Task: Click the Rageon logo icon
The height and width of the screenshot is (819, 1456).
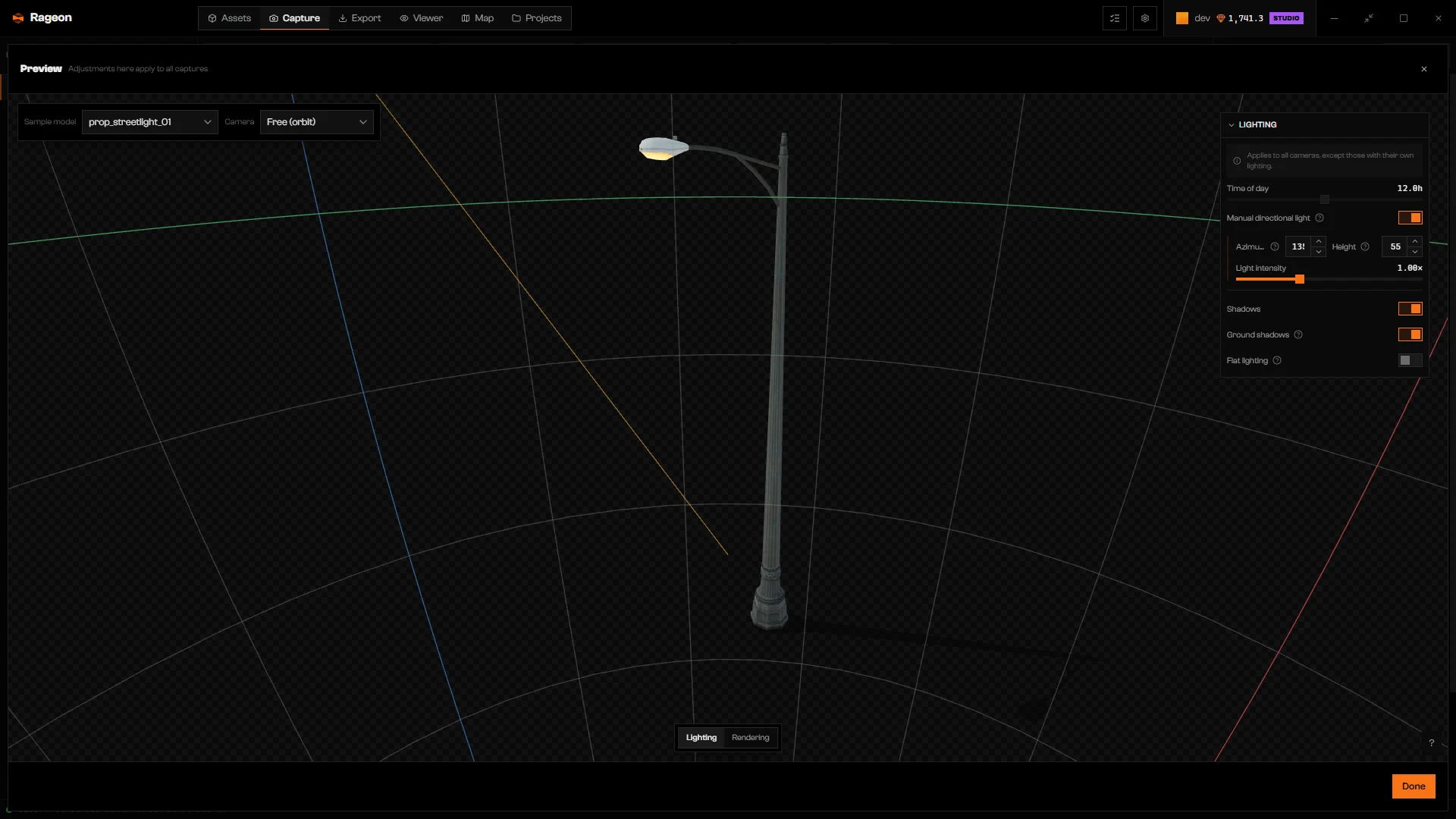Action: click(x=18, y=18)
